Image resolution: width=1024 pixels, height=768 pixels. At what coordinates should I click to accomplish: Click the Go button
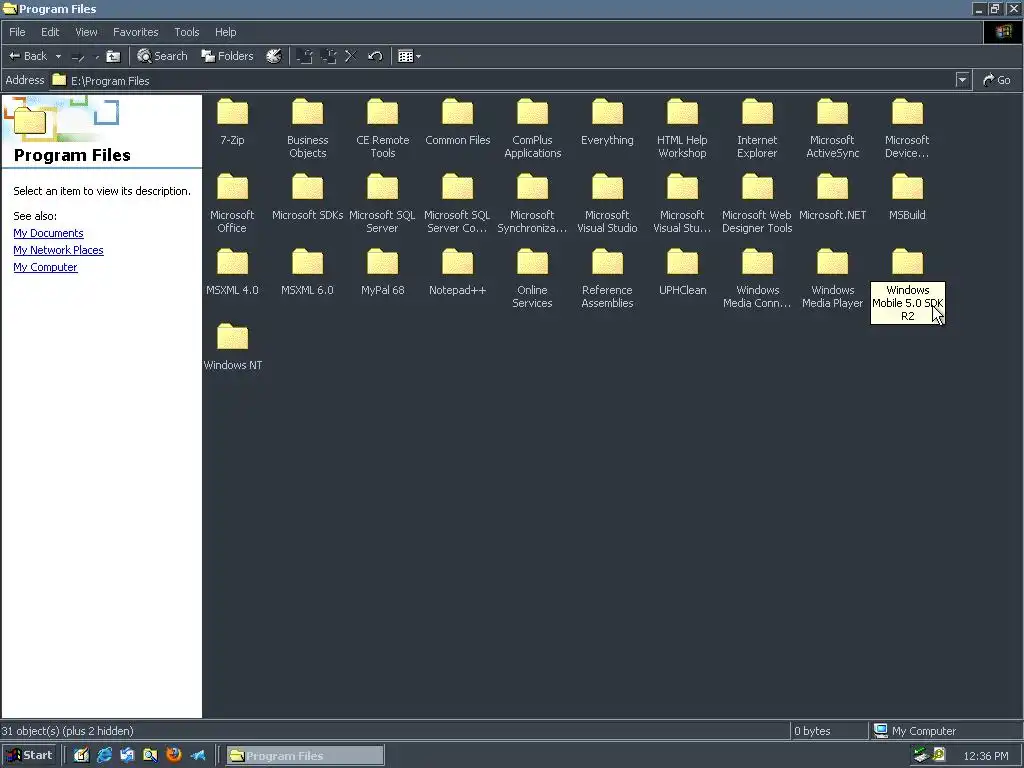click(997, 80)
